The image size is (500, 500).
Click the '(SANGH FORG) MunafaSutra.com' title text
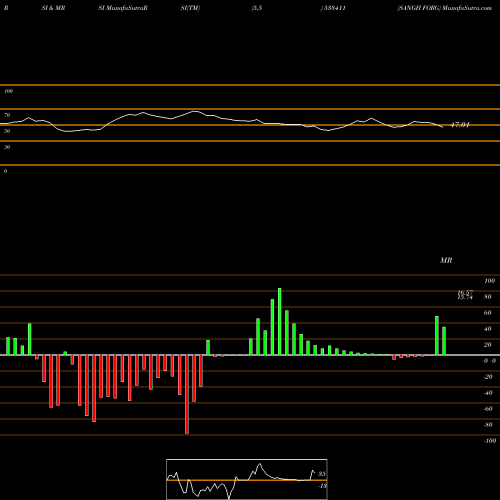(x=445, y=8)
